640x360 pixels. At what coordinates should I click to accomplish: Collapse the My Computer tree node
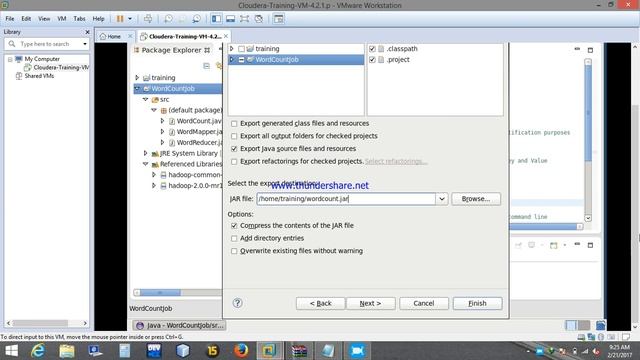[x=10, y=59]
